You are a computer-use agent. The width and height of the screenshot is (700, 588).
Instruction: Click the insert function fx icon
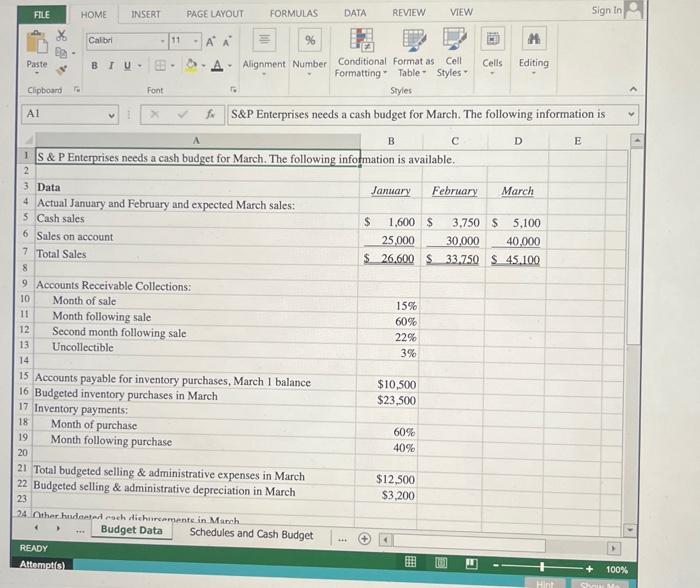tap(210, 114)
